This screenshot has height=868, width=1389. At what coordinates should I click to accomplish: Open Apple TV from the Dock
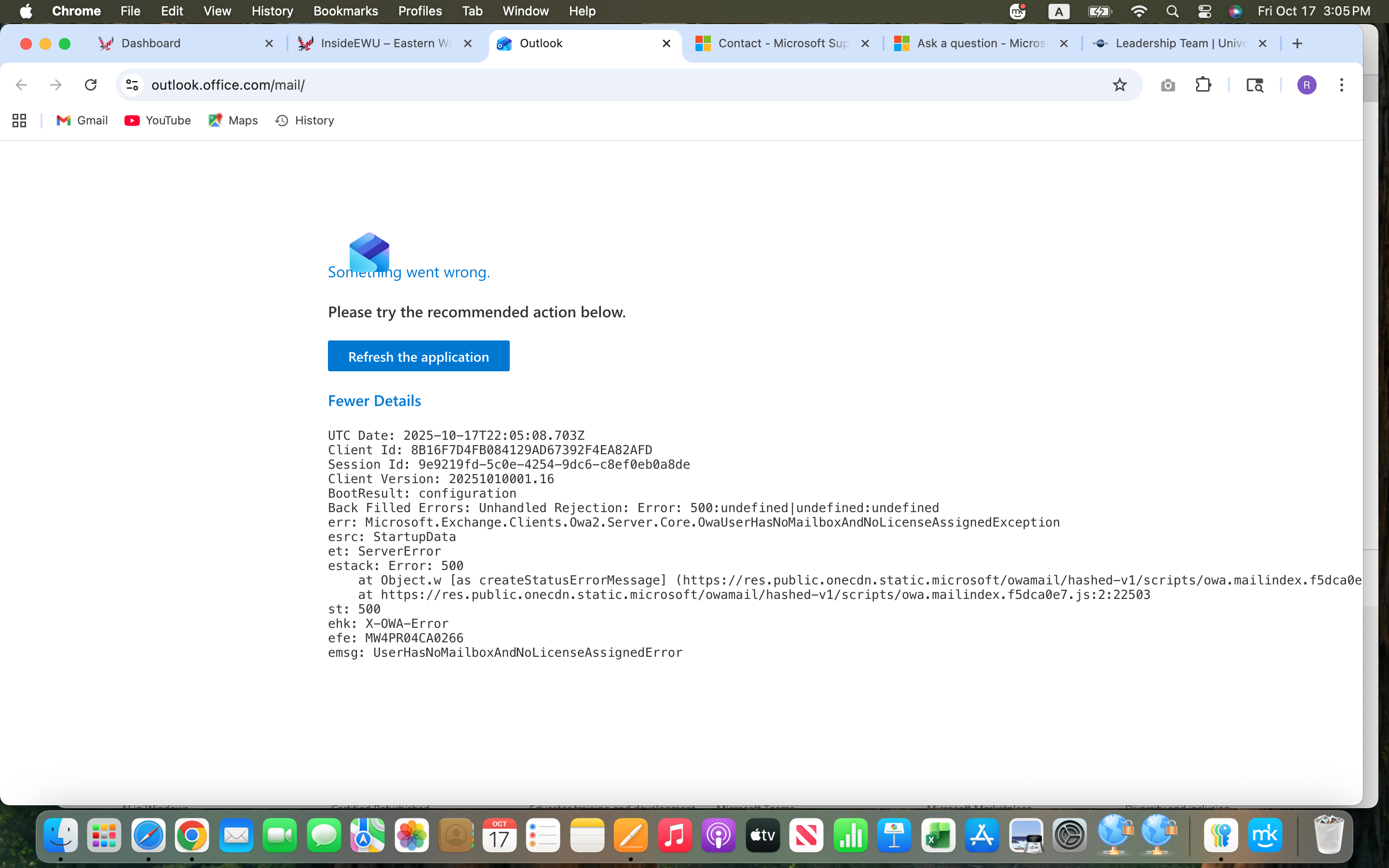(763, 835)
